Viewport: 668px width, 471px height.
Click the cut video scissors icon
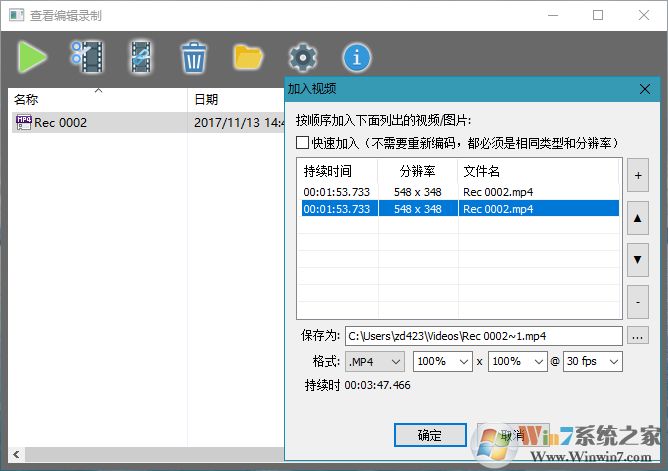(87, 57)
